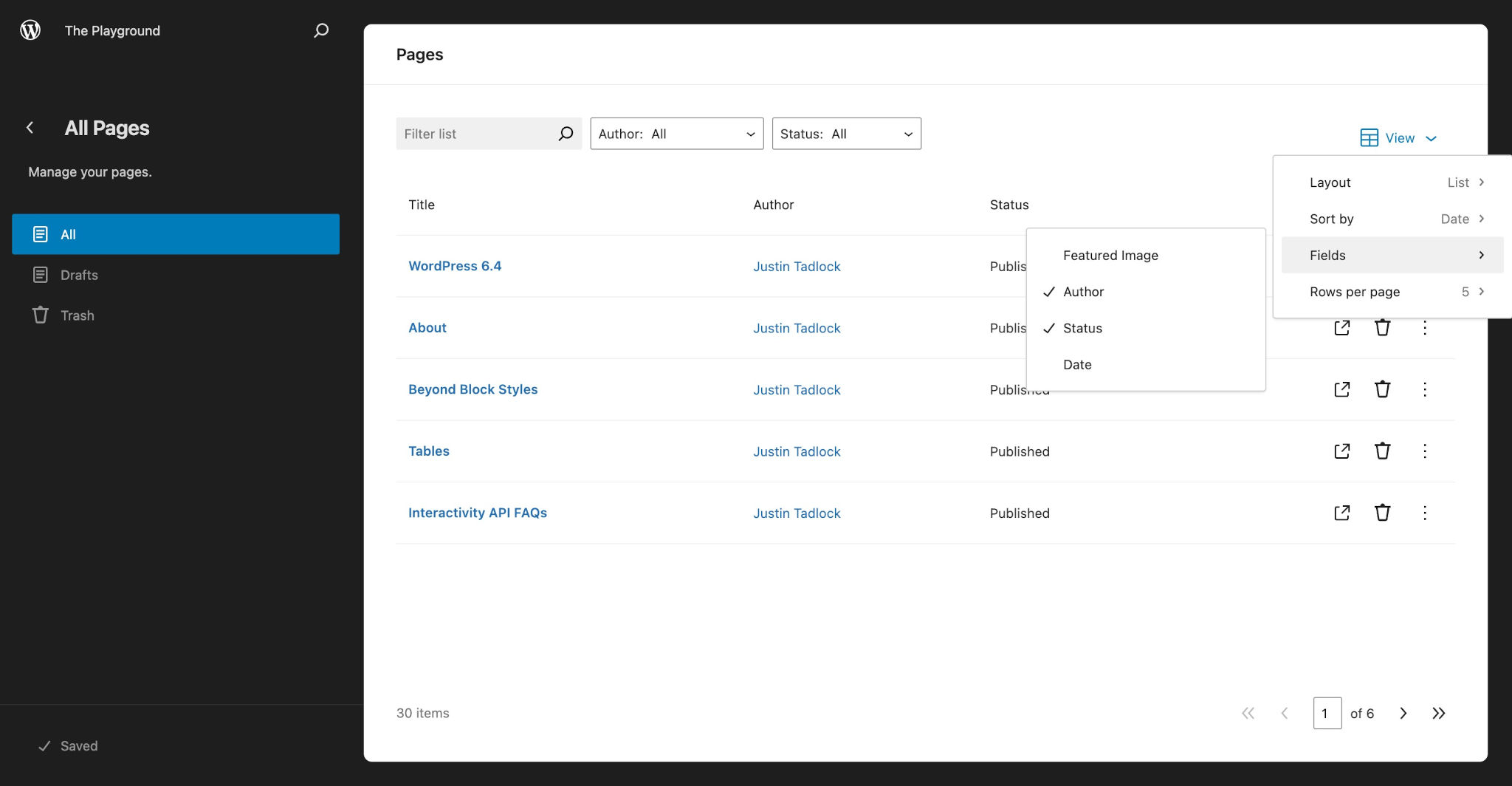
Task: Open the Author filter dropdown
Action: click(x=676, y=134)
